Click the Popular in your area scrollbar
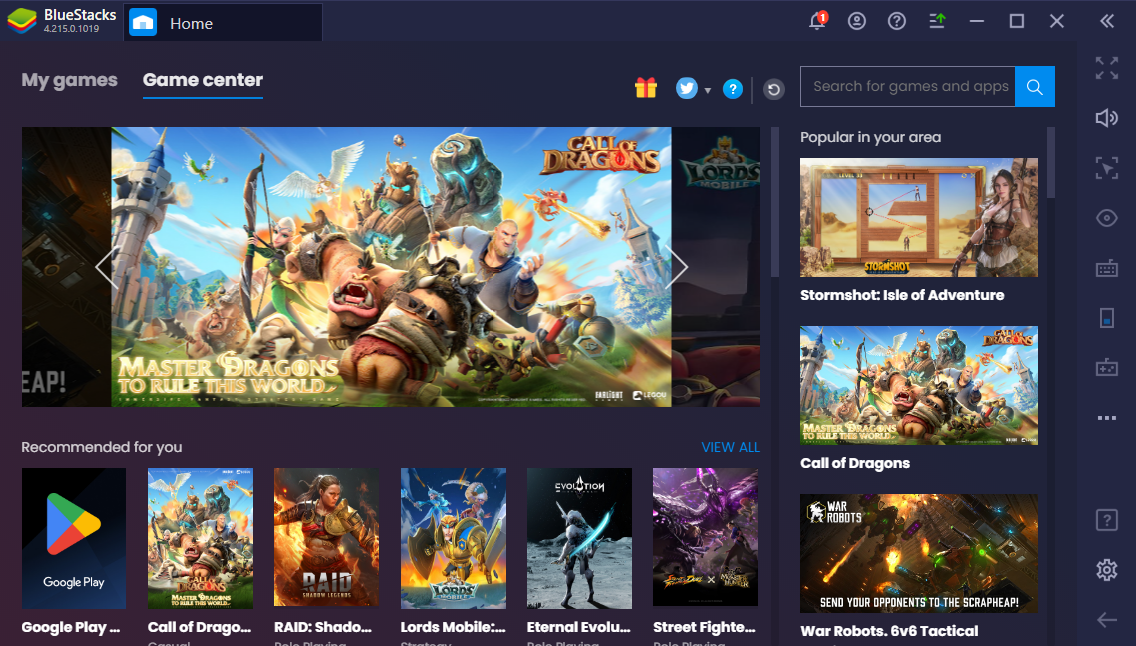 1051,162
